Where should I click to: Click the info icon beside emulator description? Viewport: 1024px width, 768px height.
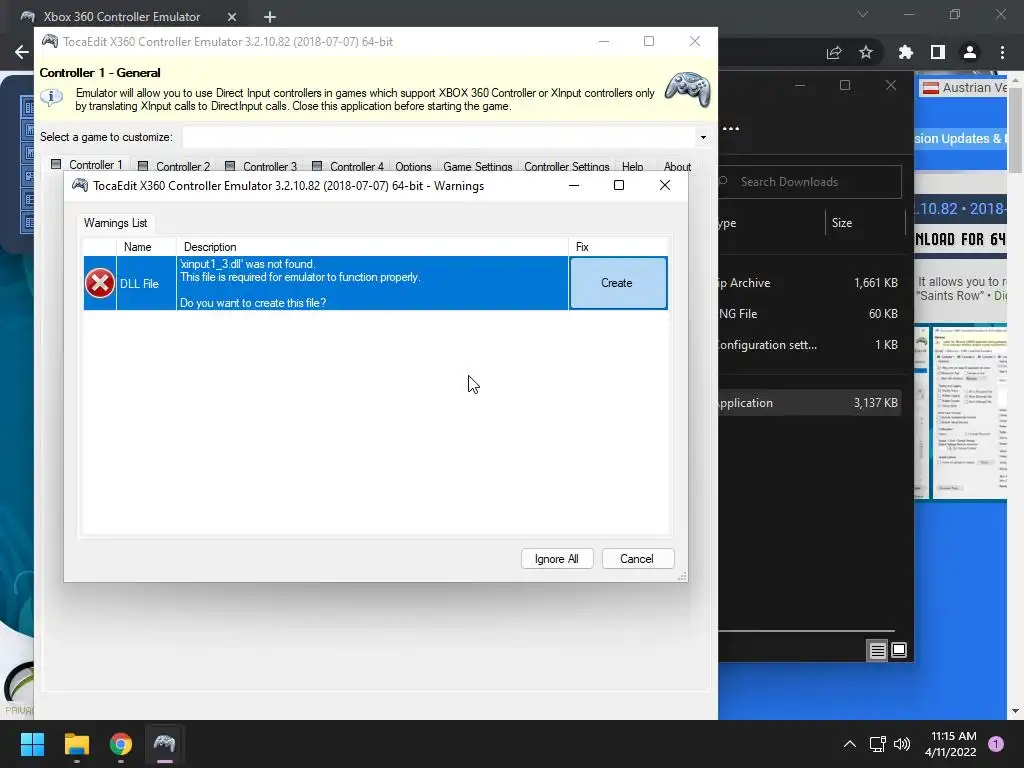point(52,97)
